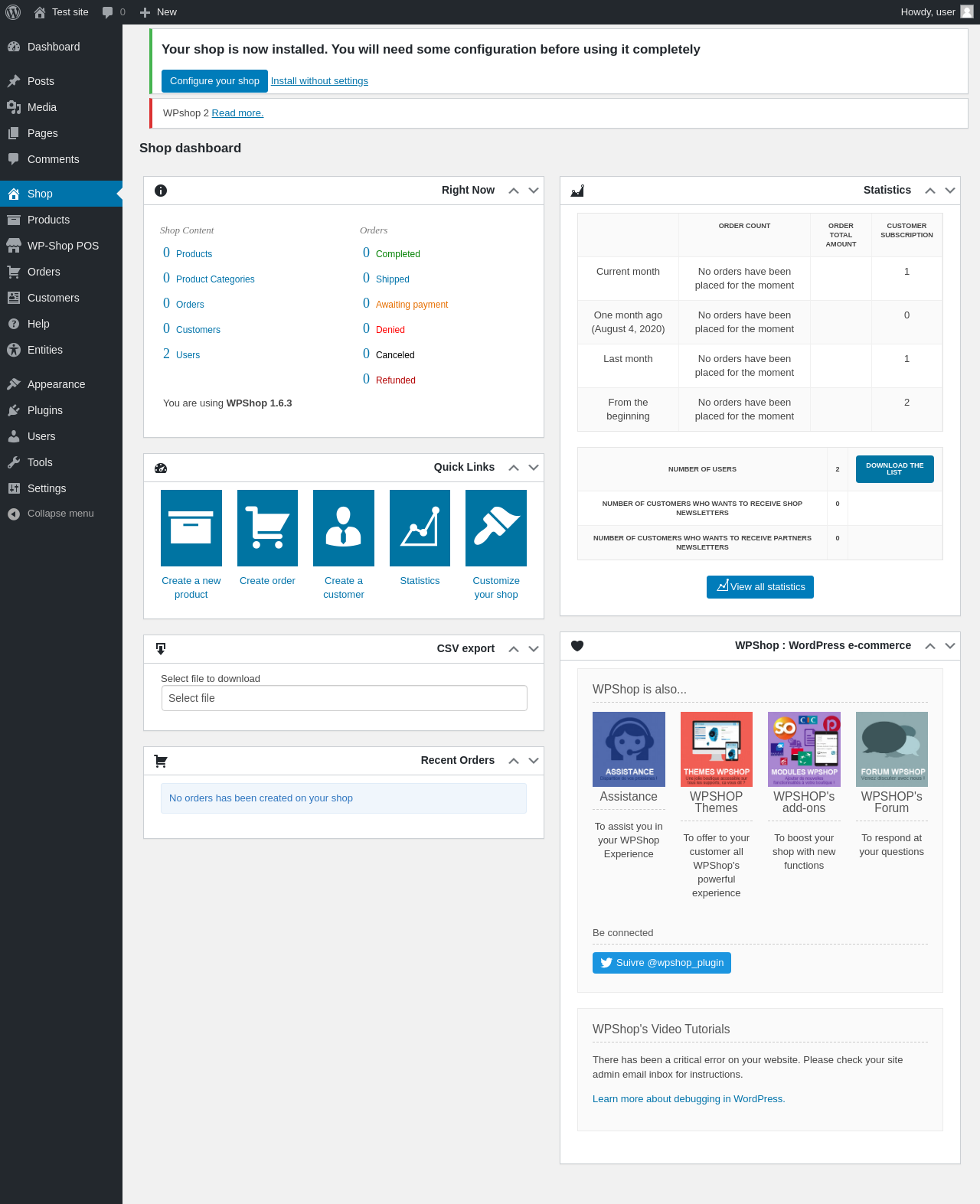Open Learn more about debugging link
This screenshot has height=1204, width=980.
pos(689,1099)
